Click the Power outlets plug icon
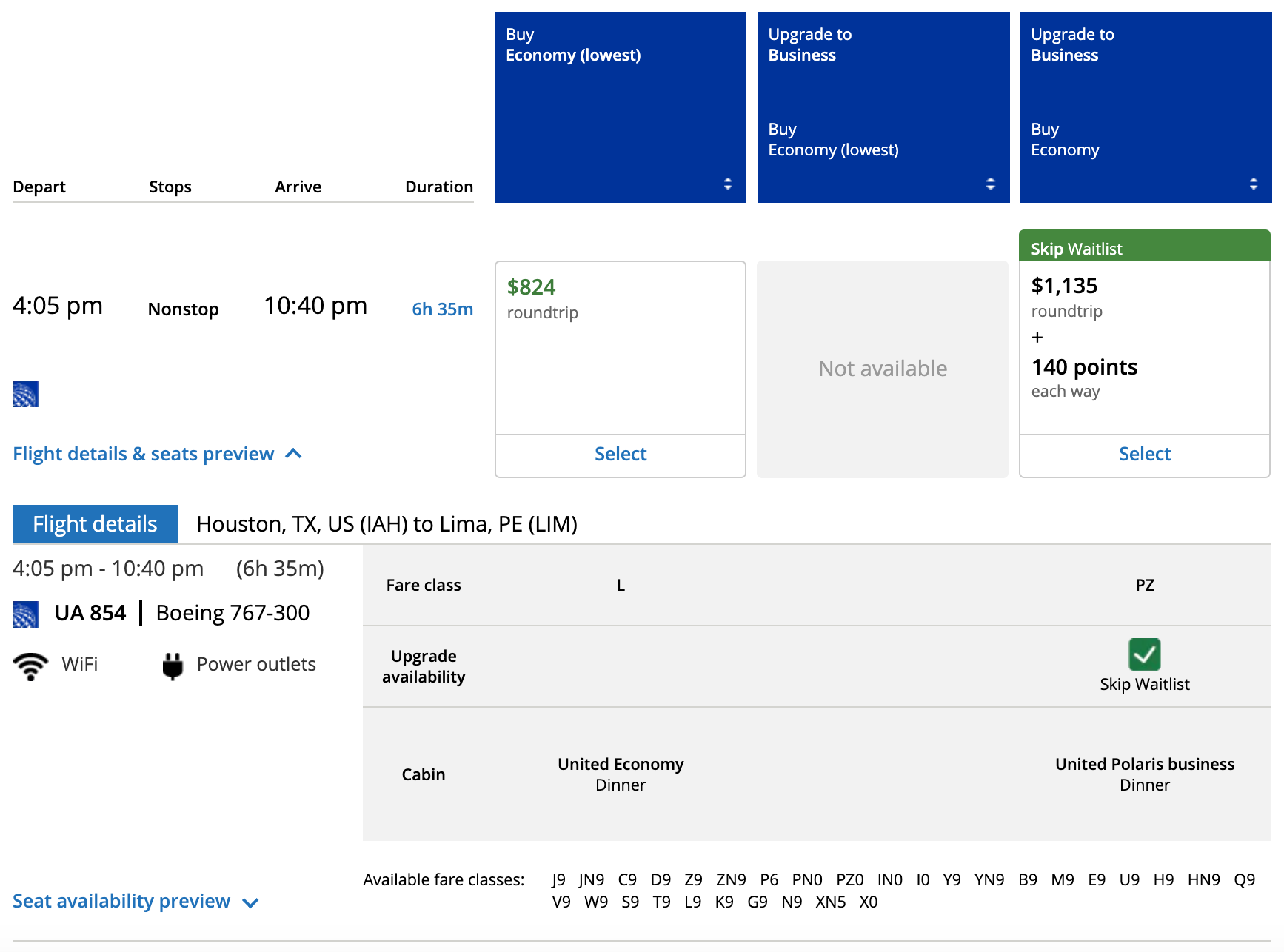1284x952 pixels. pyautogui.click(x=173, y=666)
